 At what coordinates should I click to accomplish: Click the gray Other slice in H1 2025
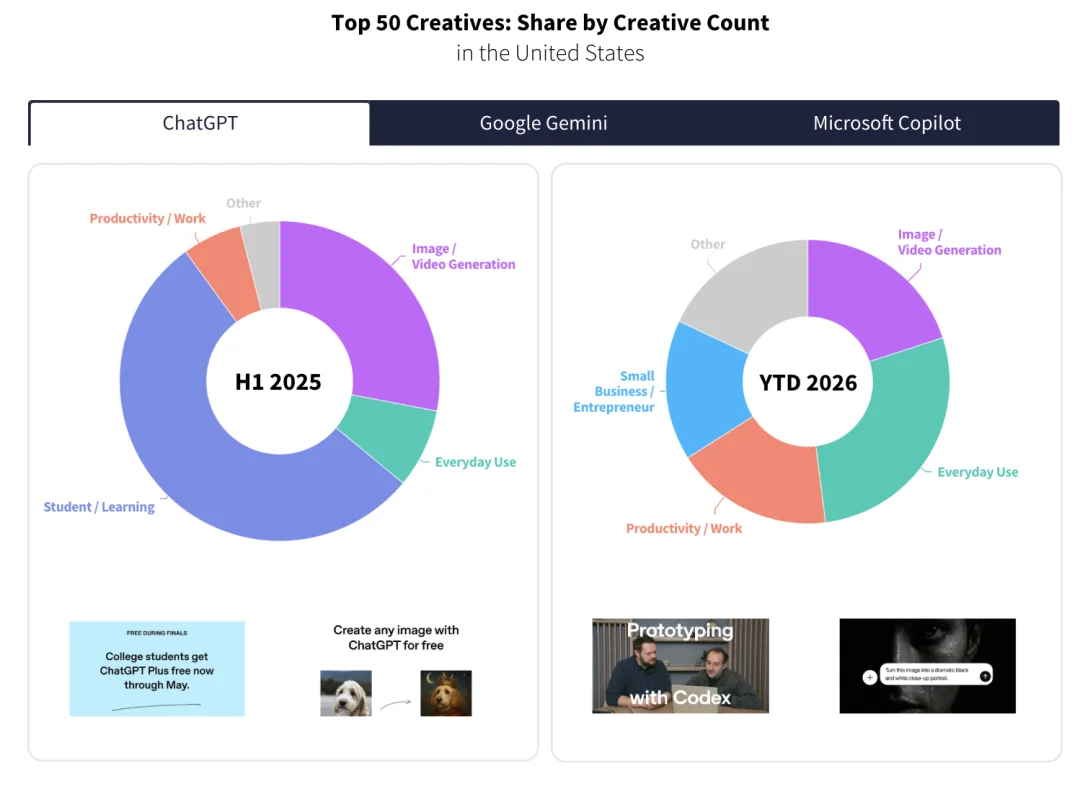coord(264,264)
